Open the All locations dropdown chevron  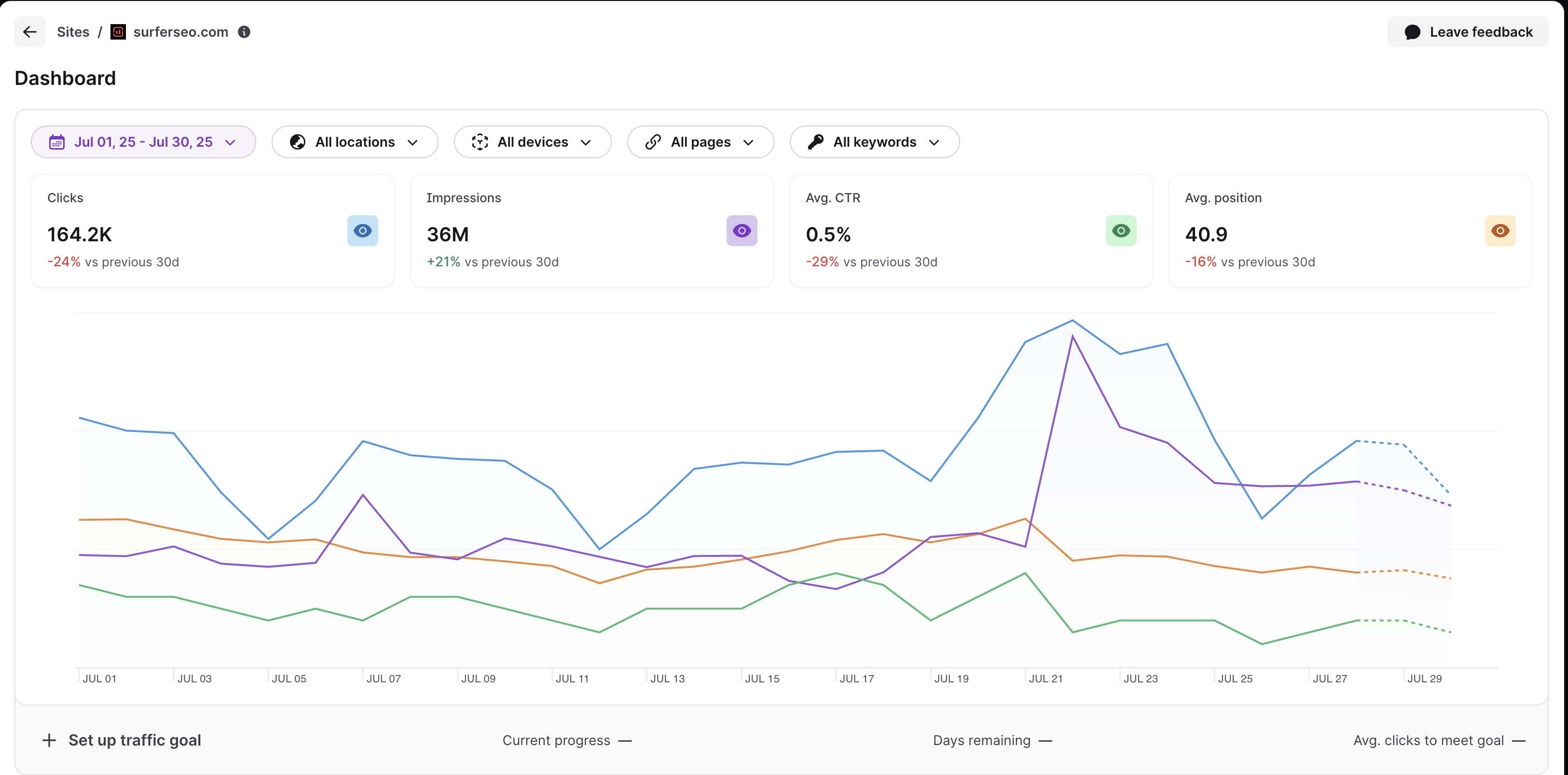(413, 142)
